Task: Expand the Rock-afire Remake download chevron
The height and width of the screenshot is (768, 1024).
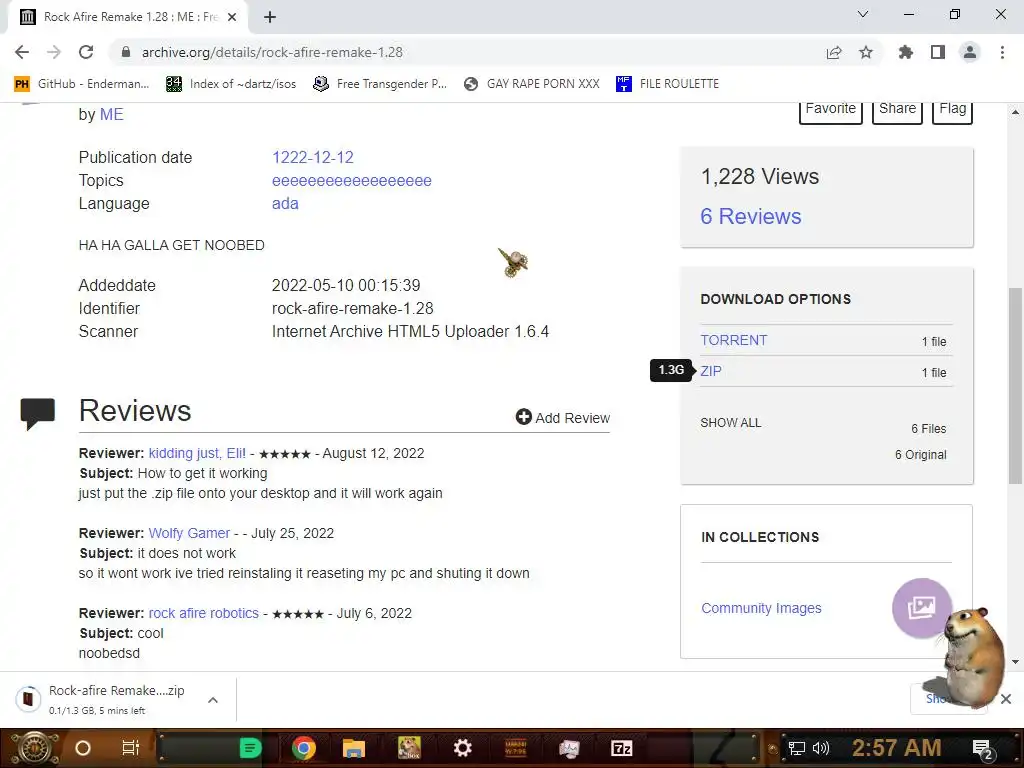Action: 213,699
